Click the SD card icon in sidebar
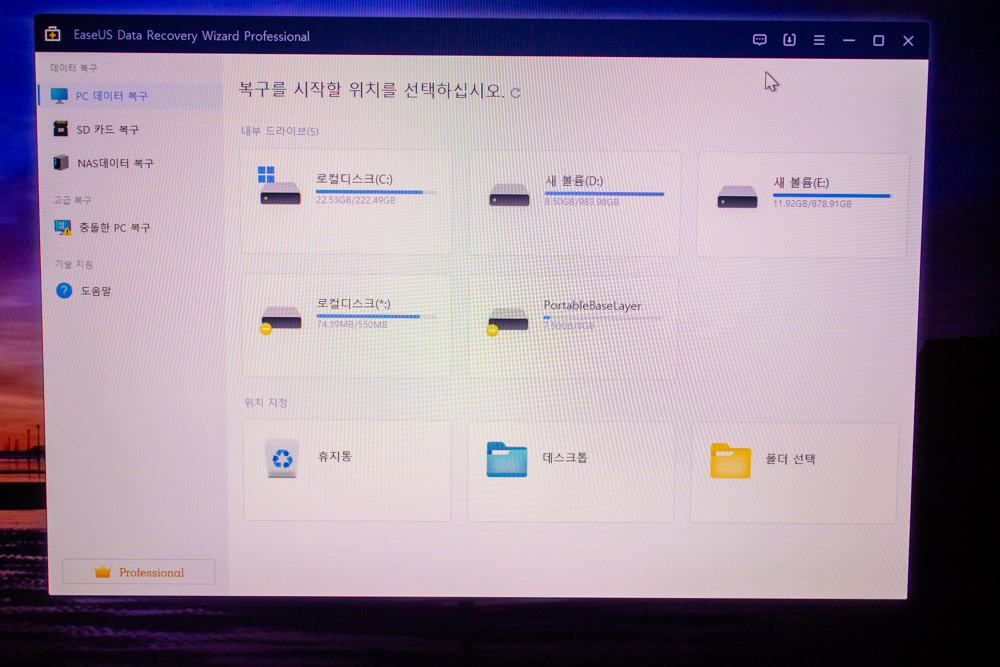The width and height of the screenshot is (1000, 667). 61,129
